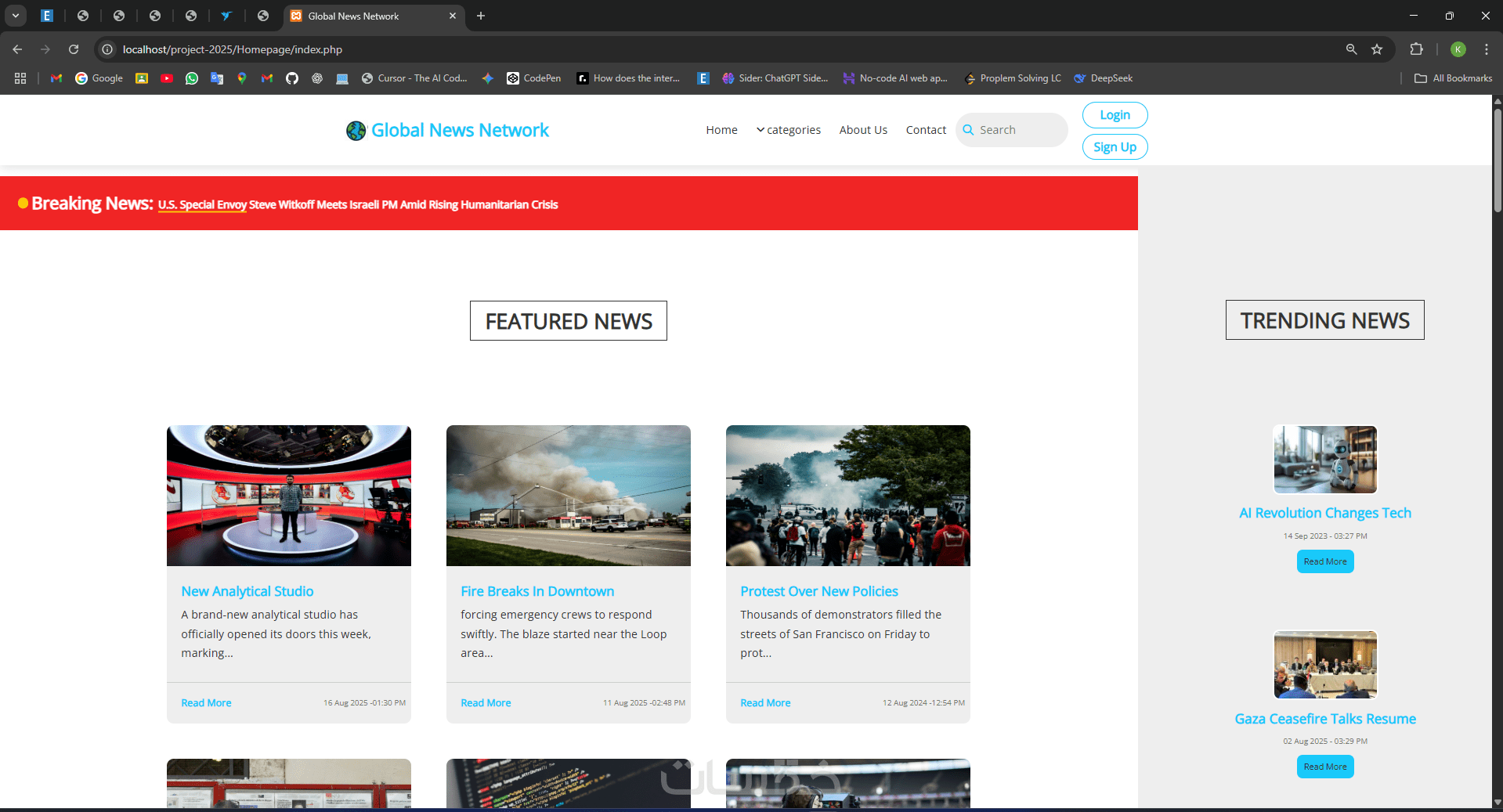Click the Global News Network site logo

pos(447,130)
